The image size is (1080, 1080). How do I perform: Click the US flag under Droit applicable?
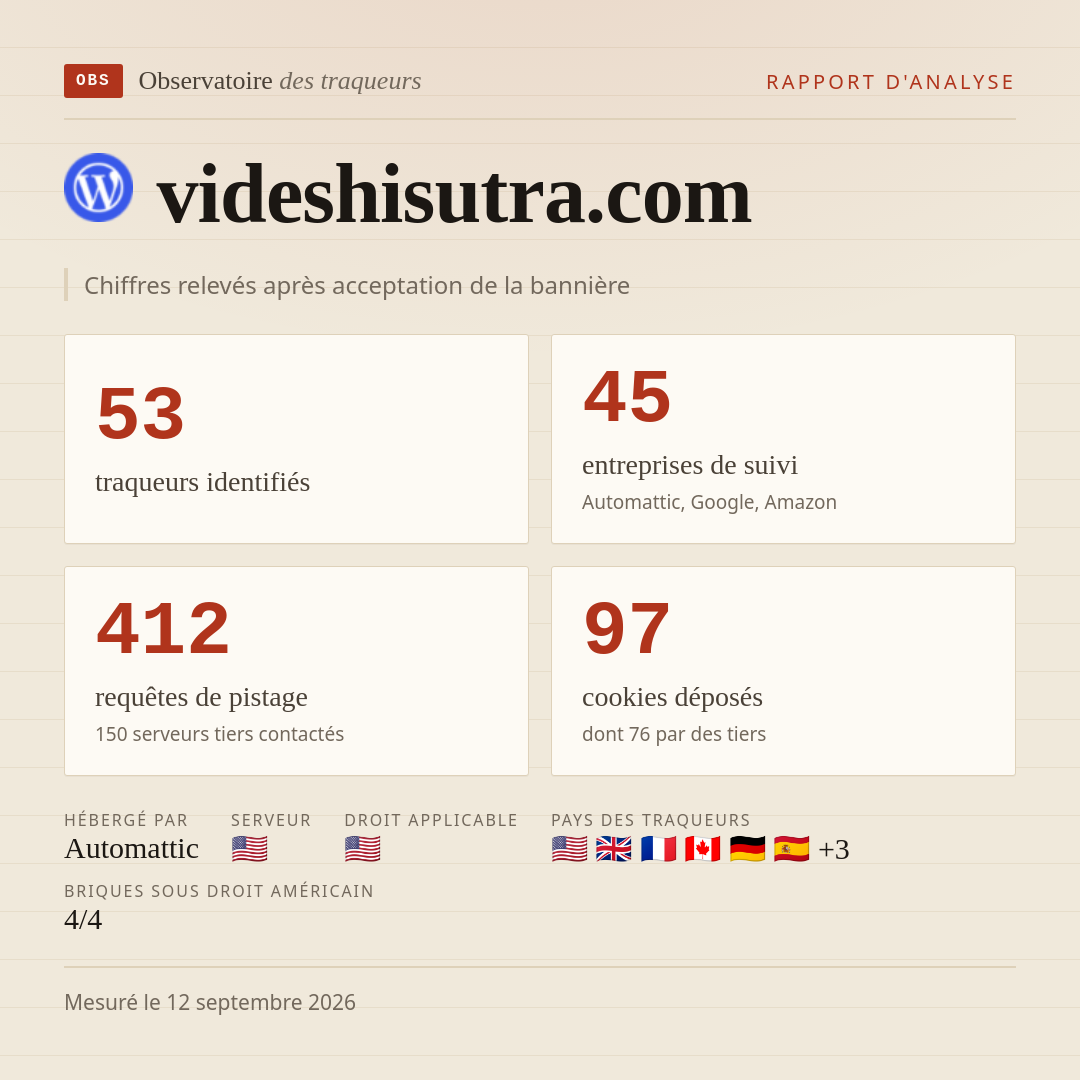click(362, 849)
